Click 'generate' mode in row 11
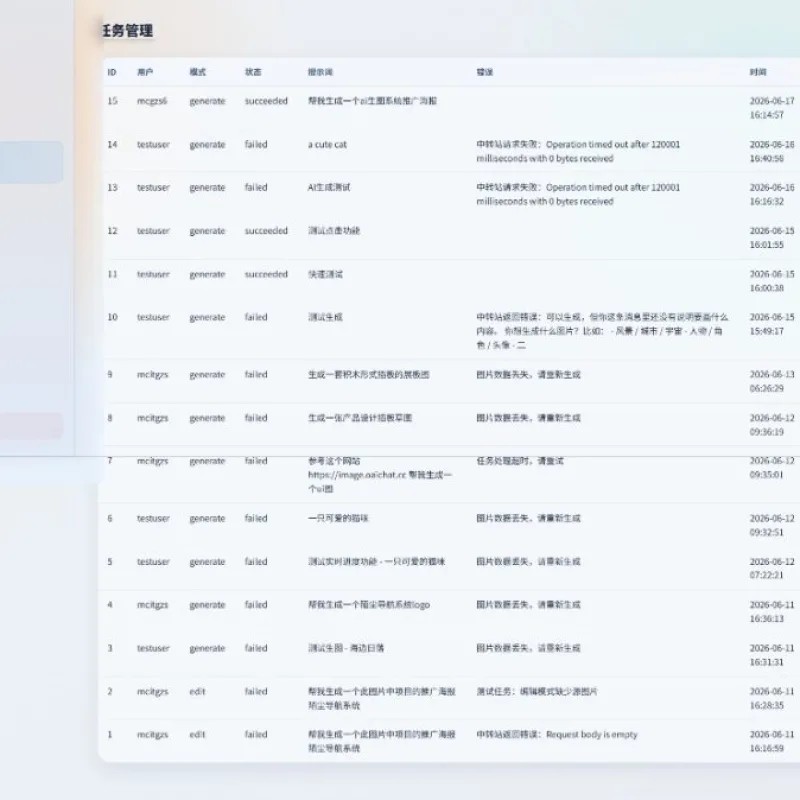 point(207,274)
